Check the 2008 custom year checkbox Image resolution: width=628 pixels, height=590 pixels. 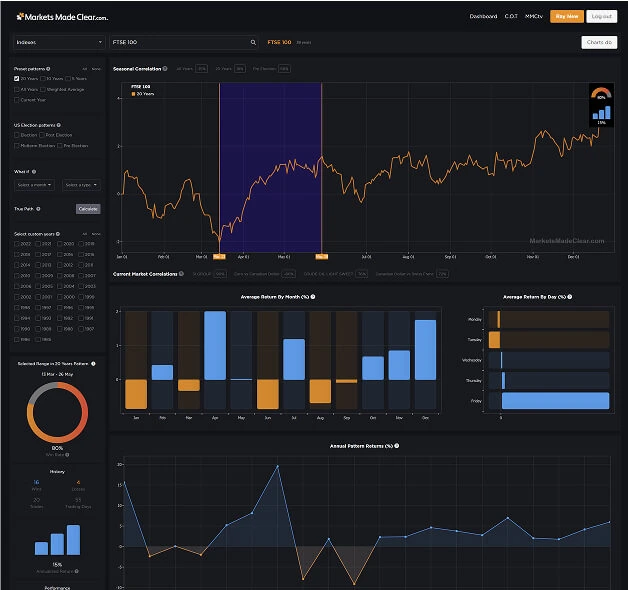coord(60,276)
